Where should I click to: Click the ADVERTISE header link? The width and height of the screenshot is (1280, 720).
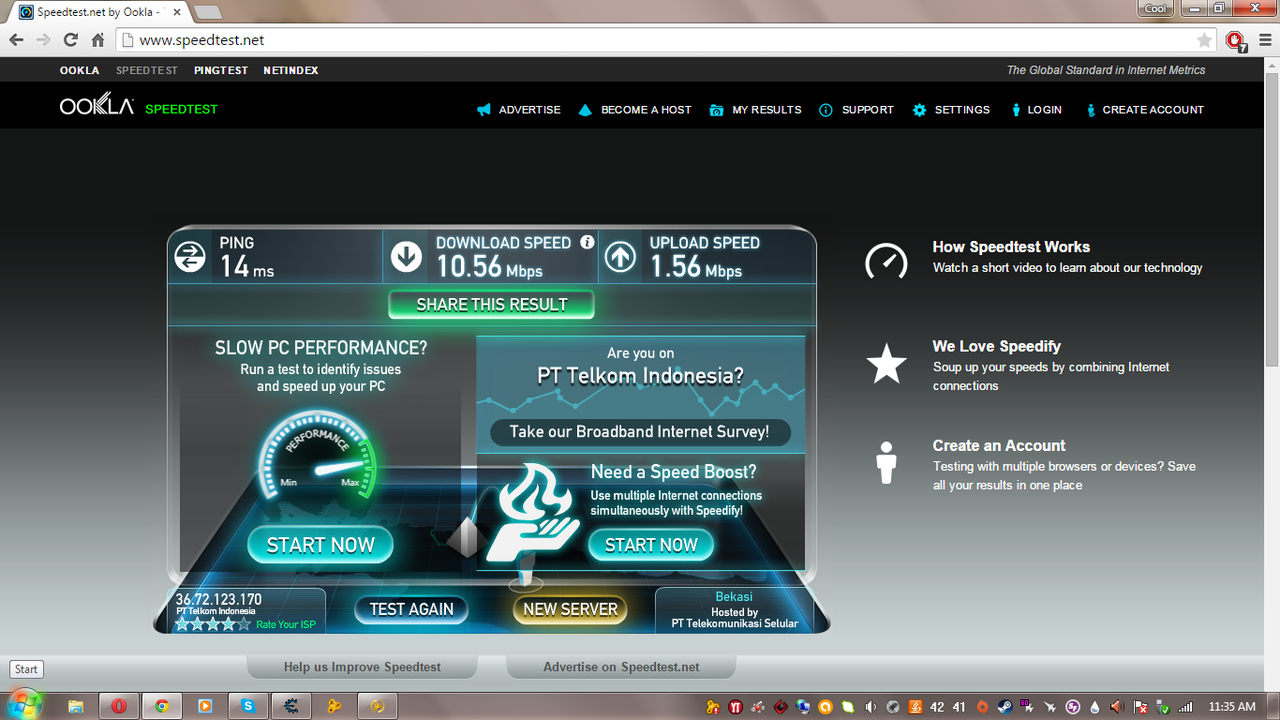coord(530,110)
